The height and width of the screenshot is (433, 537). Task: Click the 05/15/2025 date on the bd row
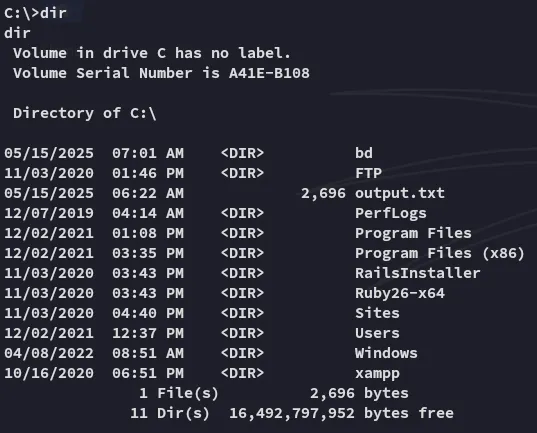click(49, 153)
